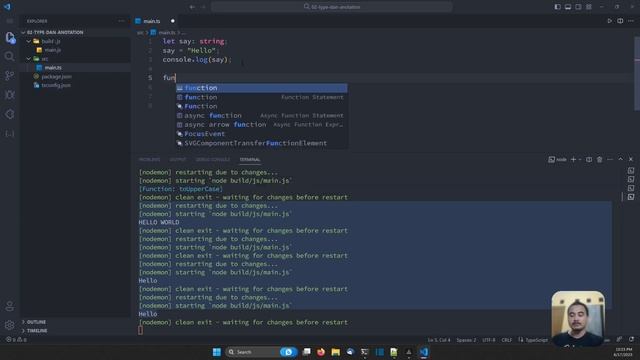Screen dimensions: 640x360
Task: Click 'Ln 5, Col 4' in status bar
Action: (x=439, y=340)
